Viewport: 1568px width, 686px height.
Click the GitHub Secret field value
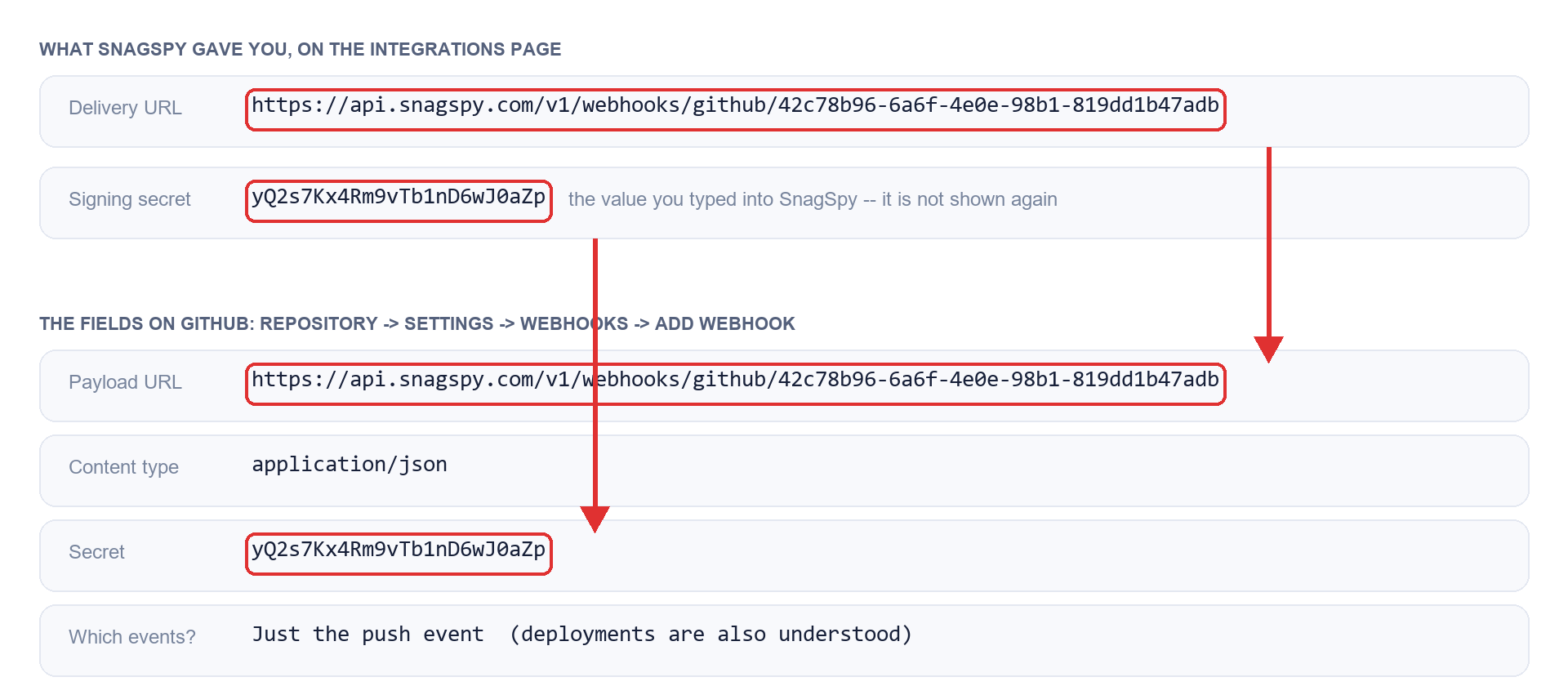399,550
